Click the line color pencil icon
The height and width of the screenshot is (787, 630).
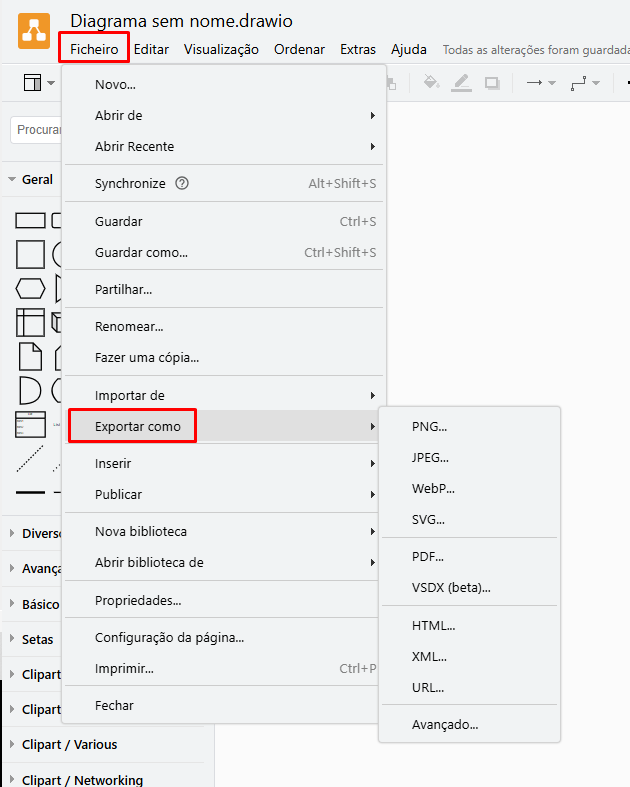pyautogui.click(x=461, y=83)
